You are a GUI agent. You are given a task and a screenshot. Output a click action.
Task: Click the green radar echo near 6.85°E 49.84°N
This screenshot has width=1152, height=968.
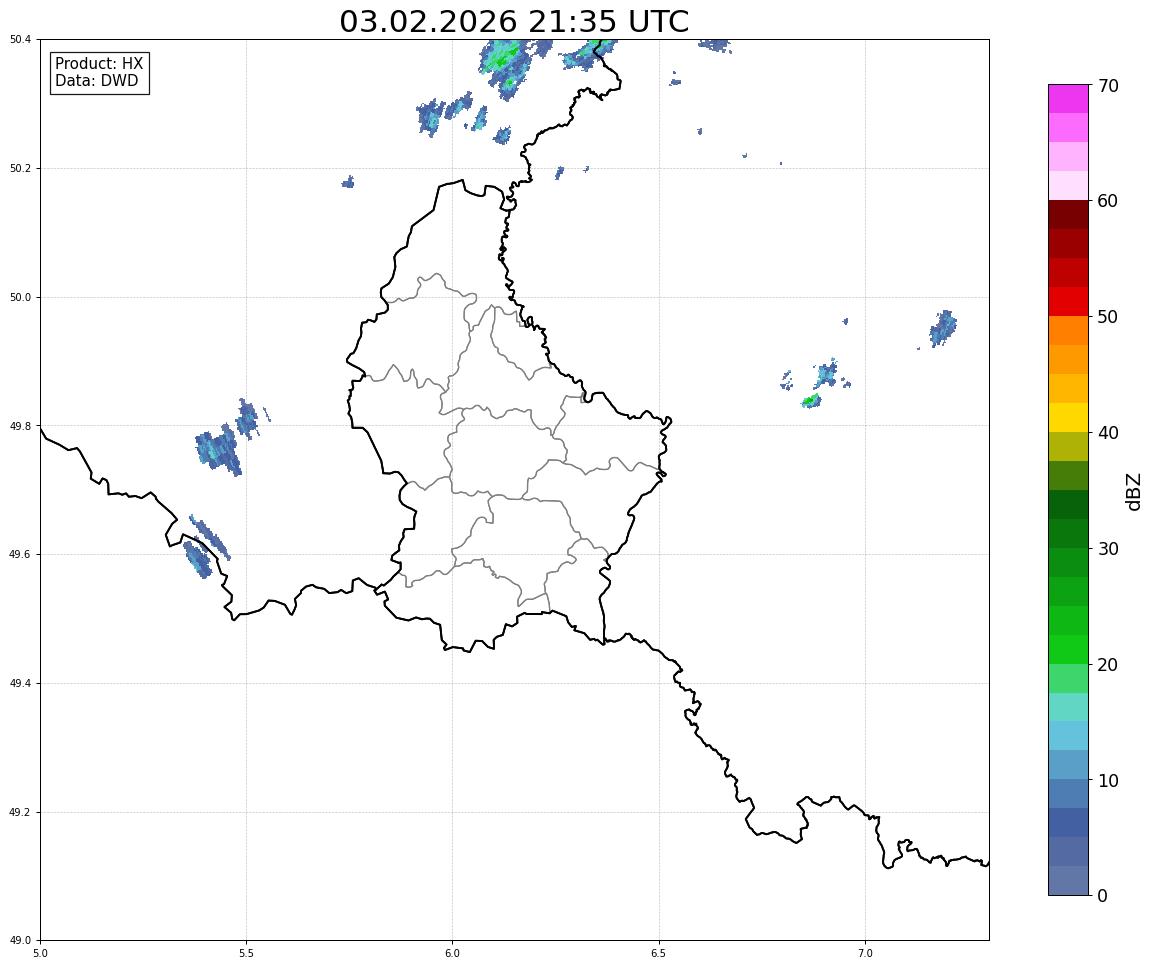tap(811, 400)
